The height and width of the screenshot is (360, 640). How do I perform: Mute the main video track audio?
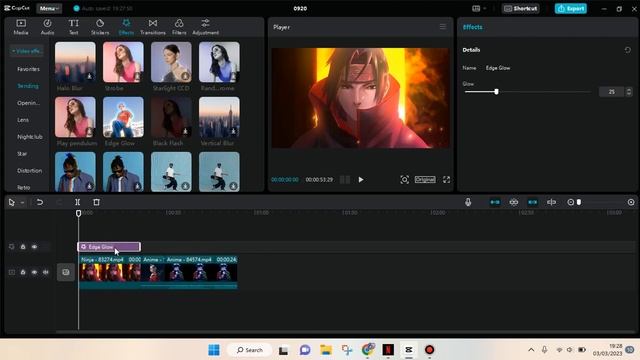(x=46, y=272)
